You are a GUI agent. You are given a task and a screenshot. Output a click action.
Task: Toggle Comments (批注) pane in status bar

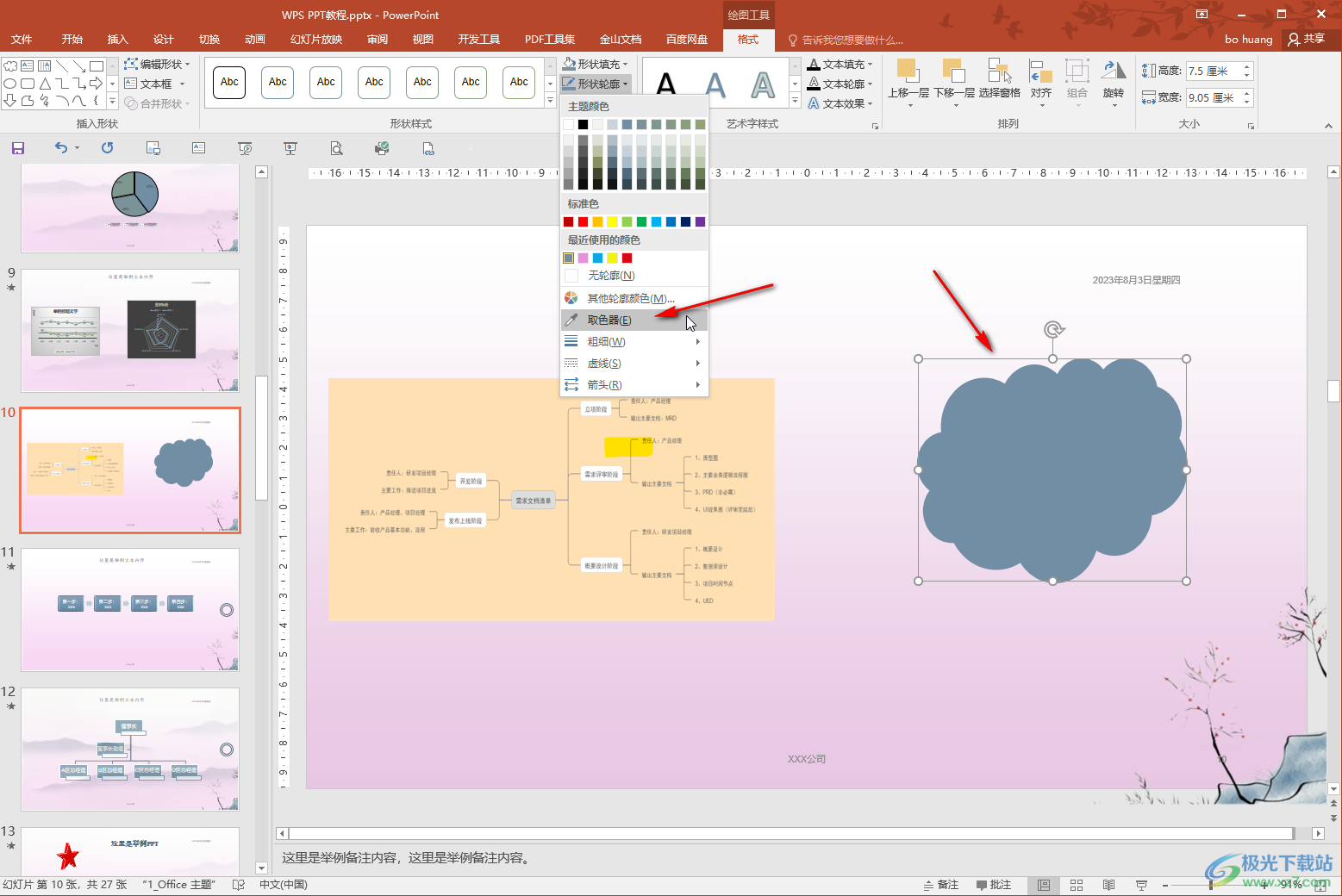tap(994, 885)
